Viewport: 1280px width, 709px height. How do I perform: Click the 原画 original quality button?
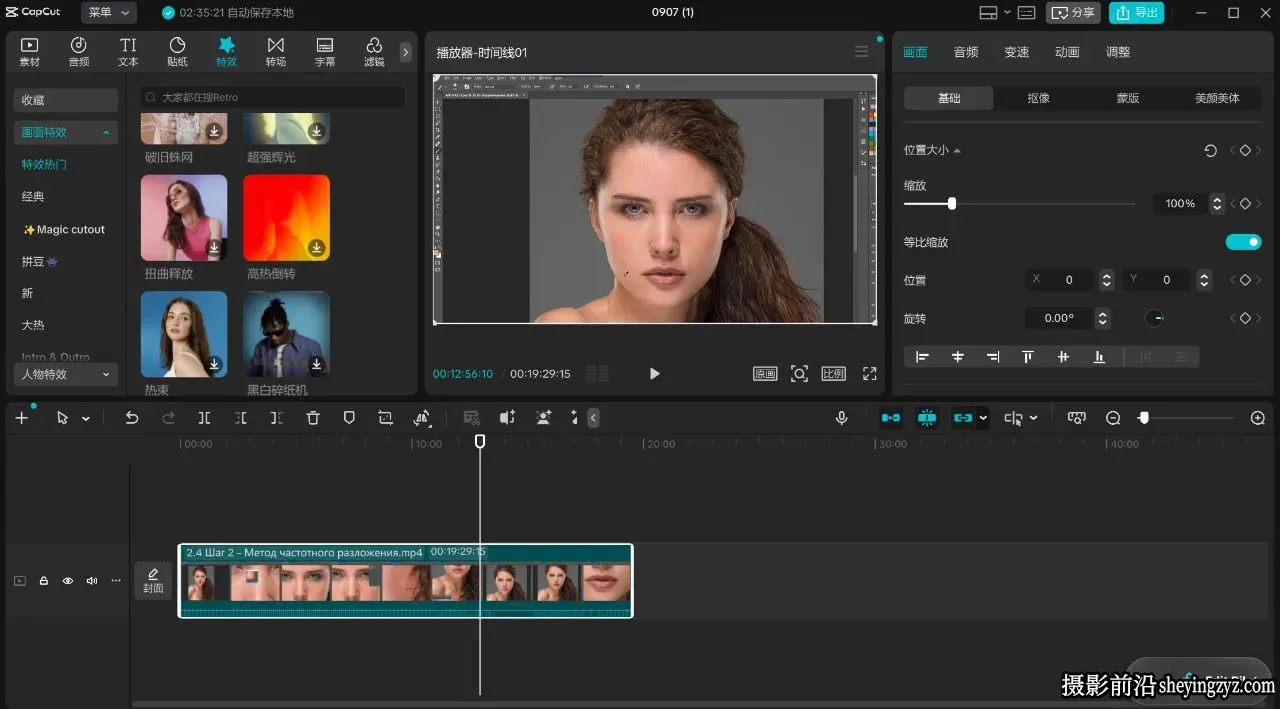coord(765,373)
